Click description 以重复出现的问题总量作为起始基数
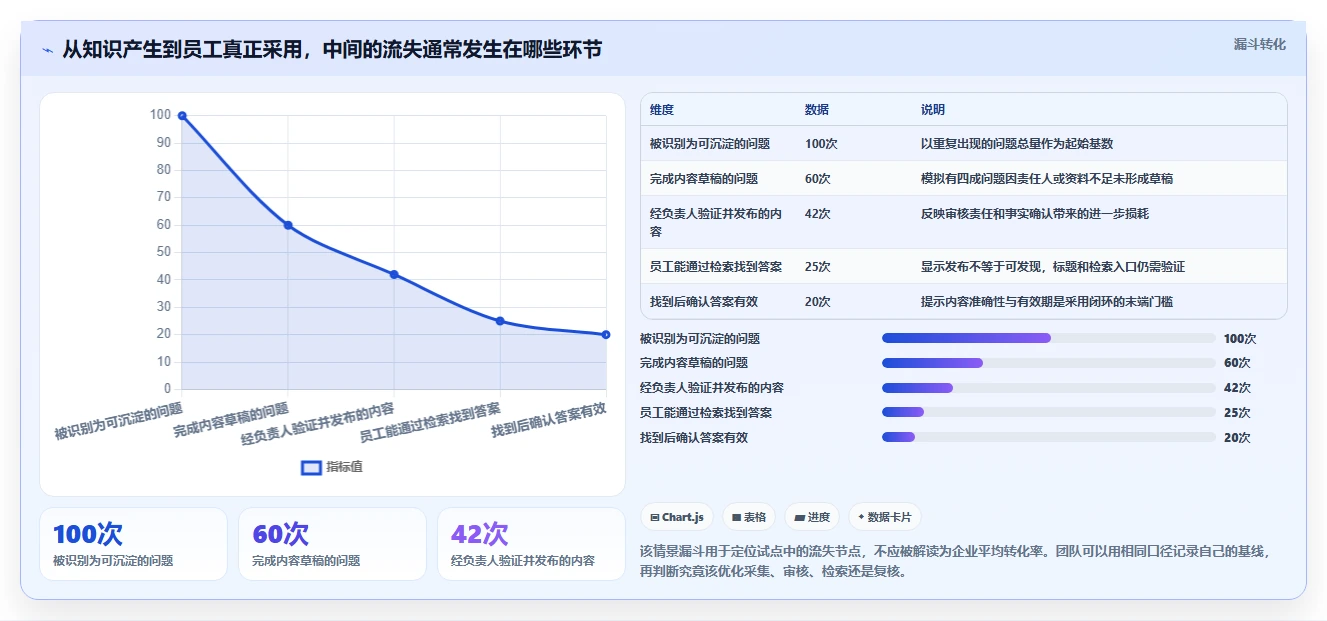Viewport: 1327px width, 621px height. point(1017,144)
